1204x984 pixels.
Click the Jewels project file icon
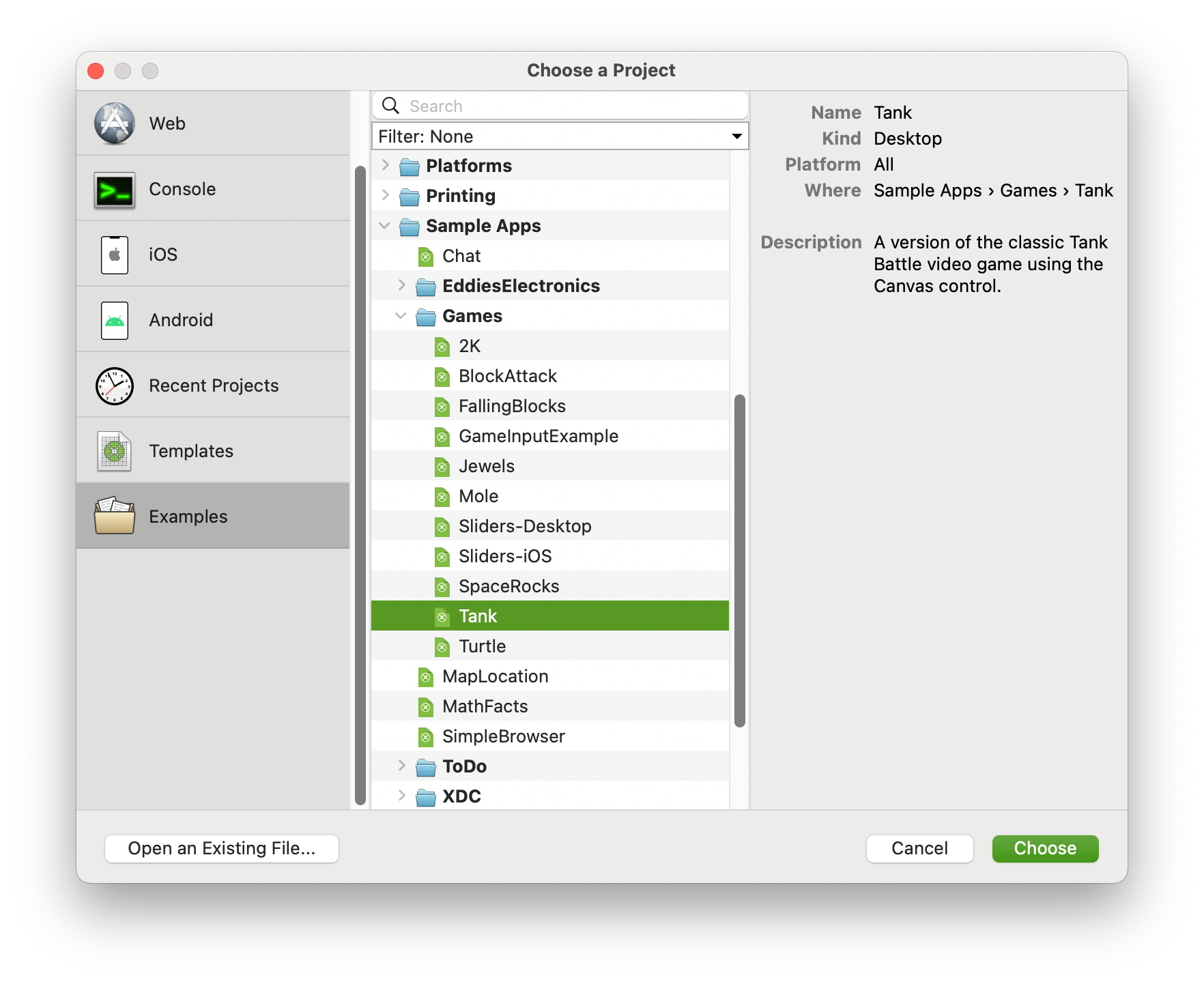[x=442, y=467]
